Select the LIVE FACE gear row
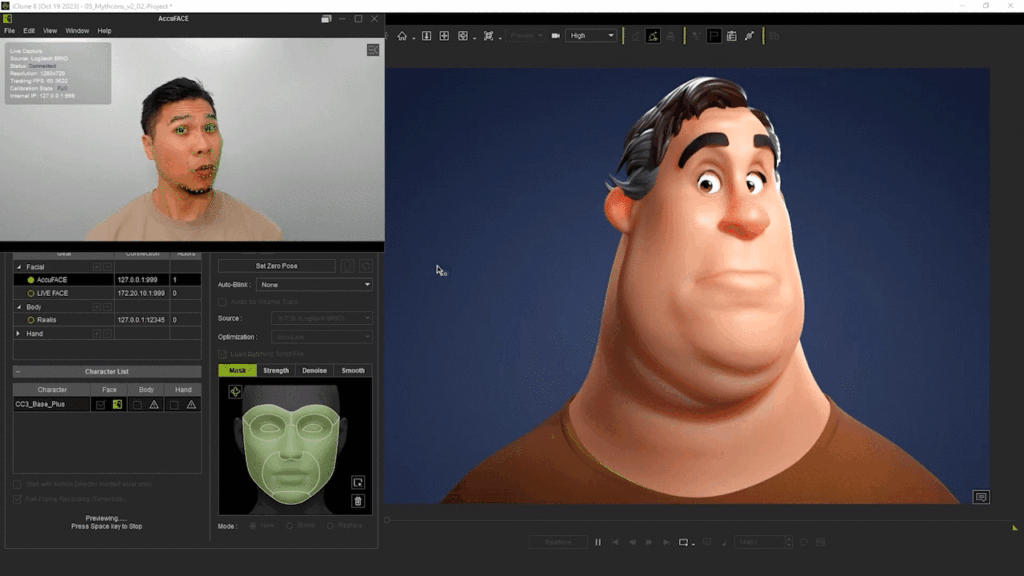This screenshot has height=576, width=1024. 107,293
